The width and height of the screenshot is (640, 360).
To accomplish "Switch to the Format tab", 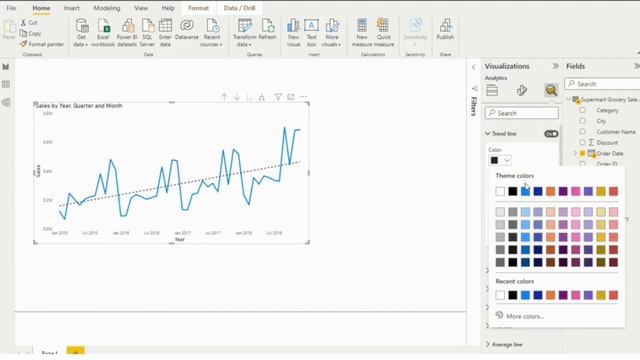I will pyautogui.click(x=198, y=8).
